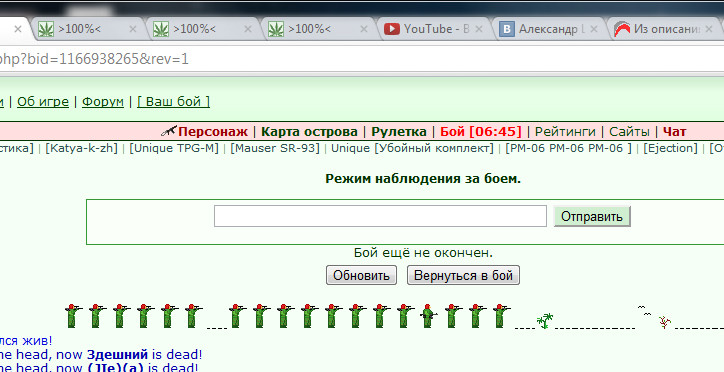Open the Чат menu item
Viewport: 724px width, 372px height.
(x=675, y=132)
